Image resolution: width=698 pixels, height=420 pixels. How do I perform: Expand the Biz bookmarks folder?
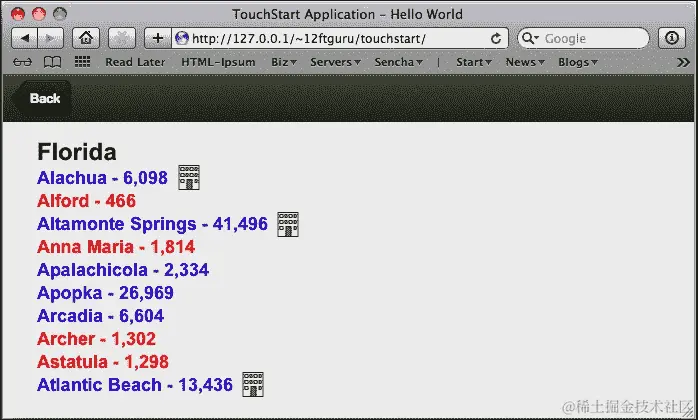click(x=284, y=62)
